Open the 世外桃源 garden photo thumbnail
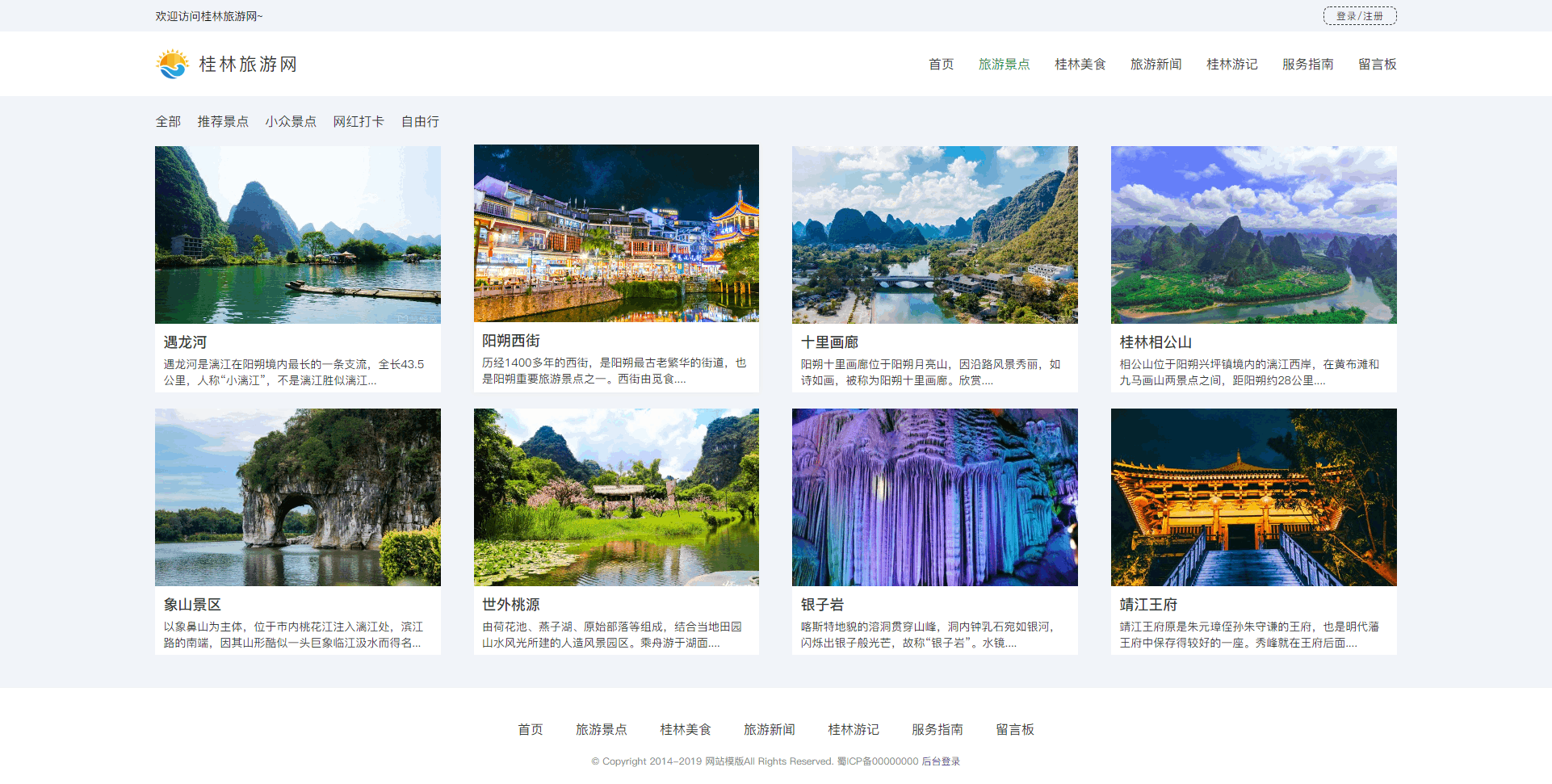The width and height of the screenshot is (1552, 784). tap(616, 497)
